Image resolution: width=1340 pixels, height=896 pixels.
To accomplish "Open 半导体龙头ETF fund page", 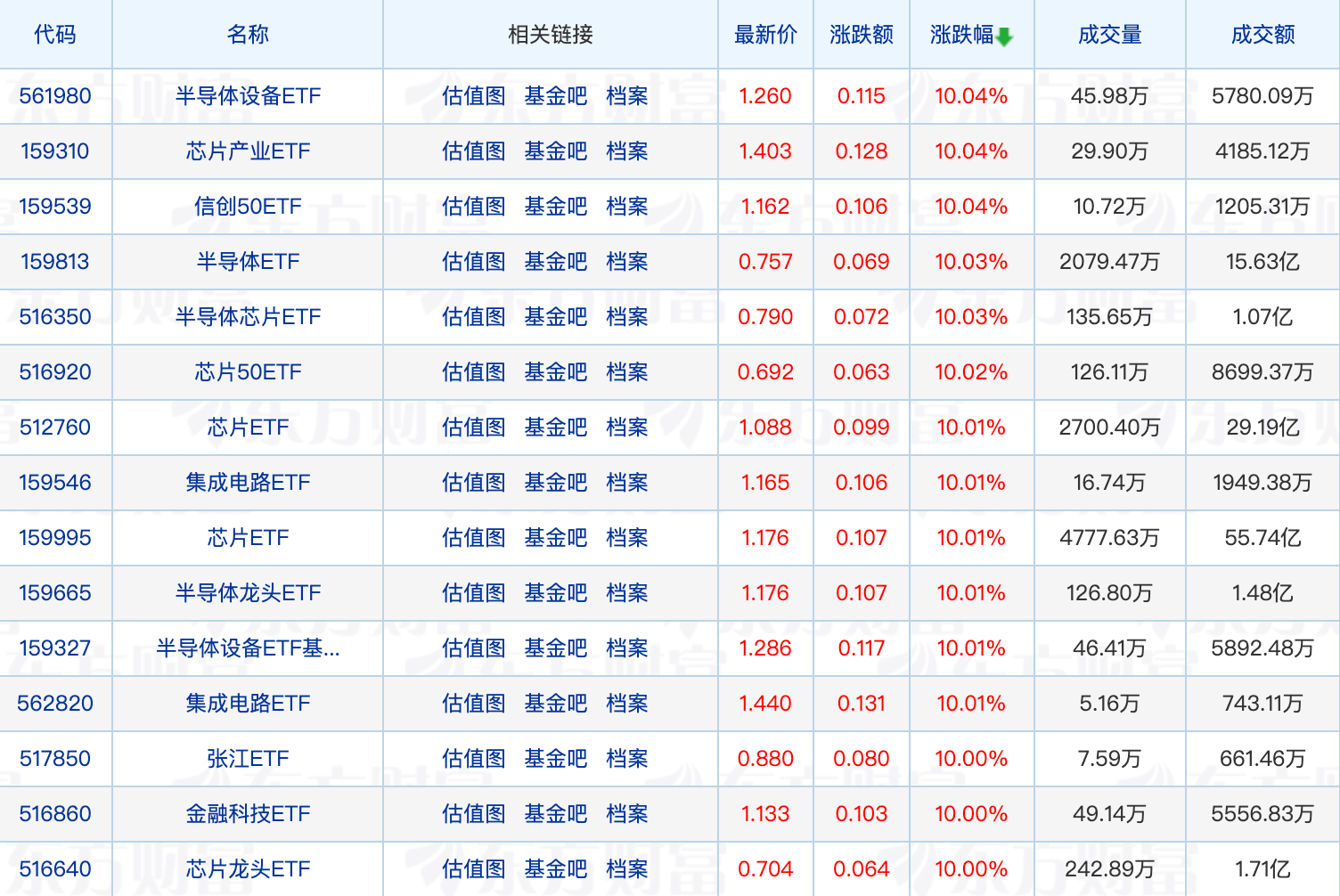I will coord(248,593).
